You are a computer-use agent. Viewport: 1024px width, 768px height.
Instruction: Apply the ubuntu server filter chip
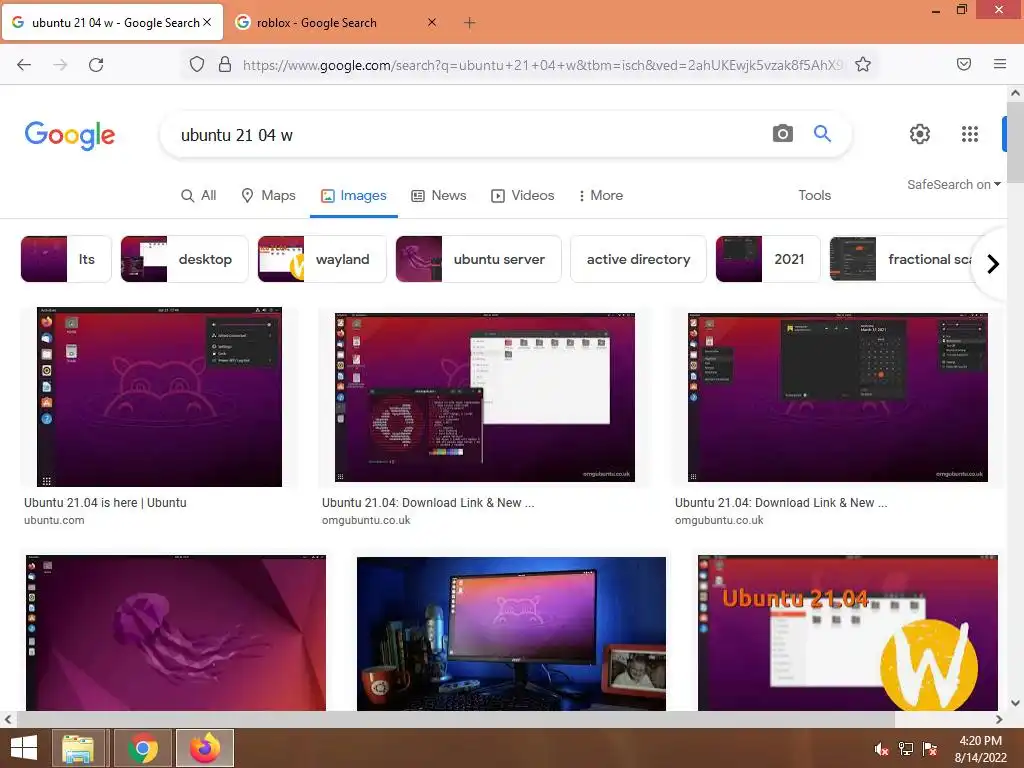coord(478,259)
